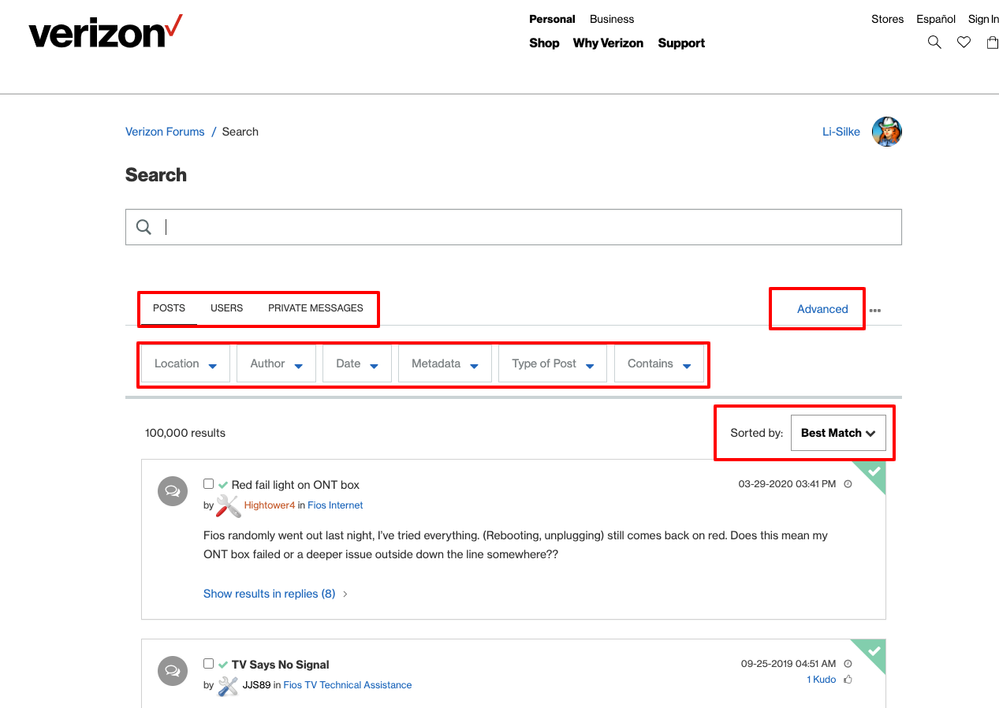Focus the forum search text field

tap(514, 227)
